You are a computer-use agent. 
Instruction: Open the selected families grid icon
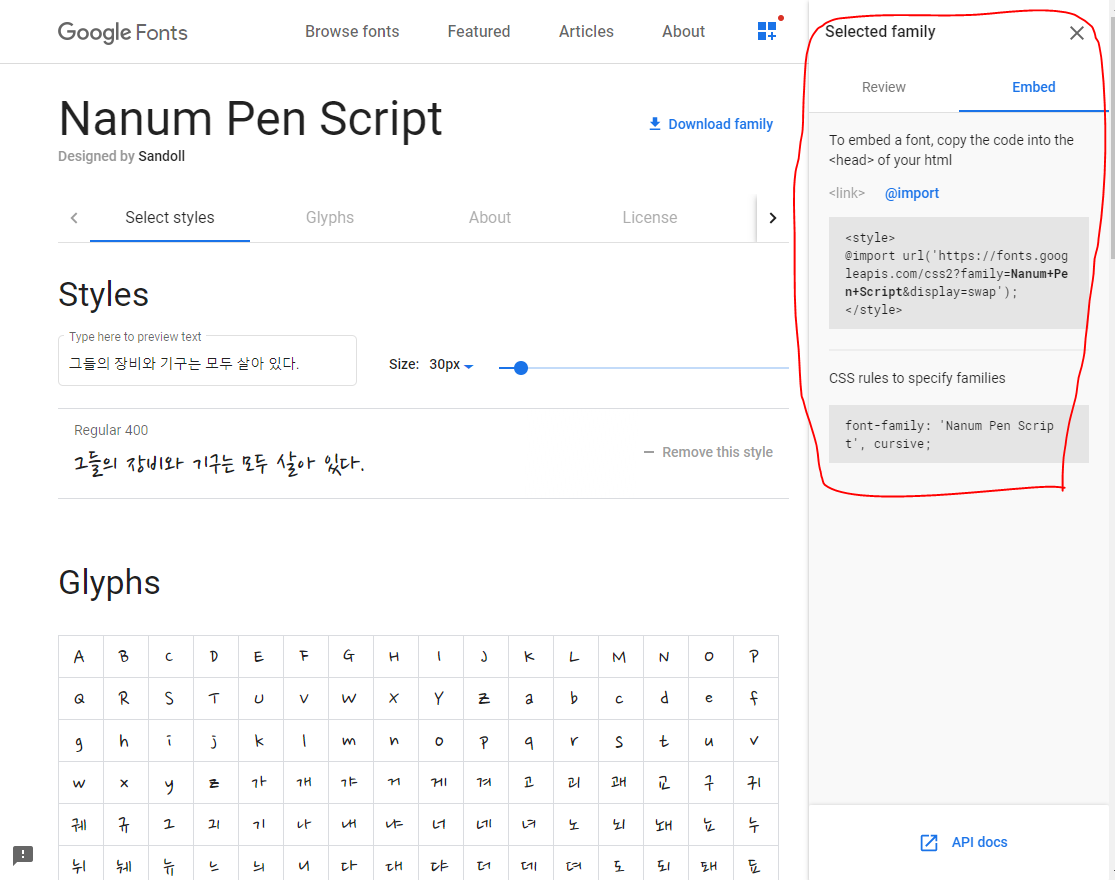pos(767,31)
